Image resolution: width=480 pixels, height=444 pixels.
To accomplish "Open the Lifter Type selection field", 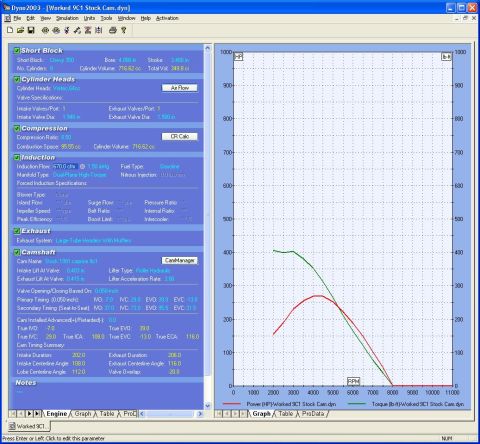I will pos(153,270).
